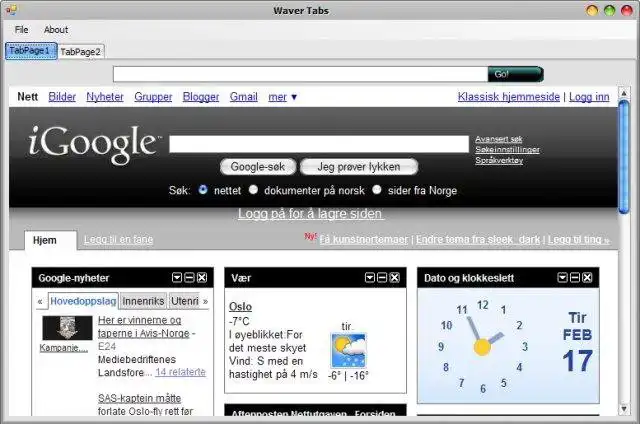
Task: Open the File menu
Action: pyautogui.click(x=21, y=30)
